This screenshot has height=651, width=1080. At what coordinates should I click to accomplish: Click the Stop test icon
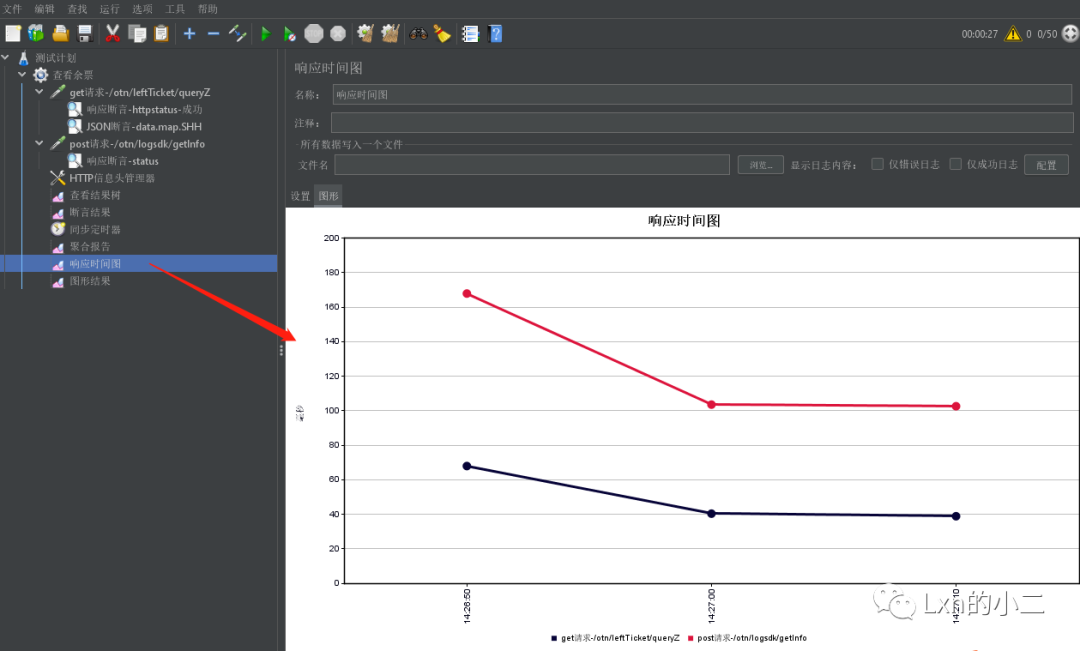(314, 33)
